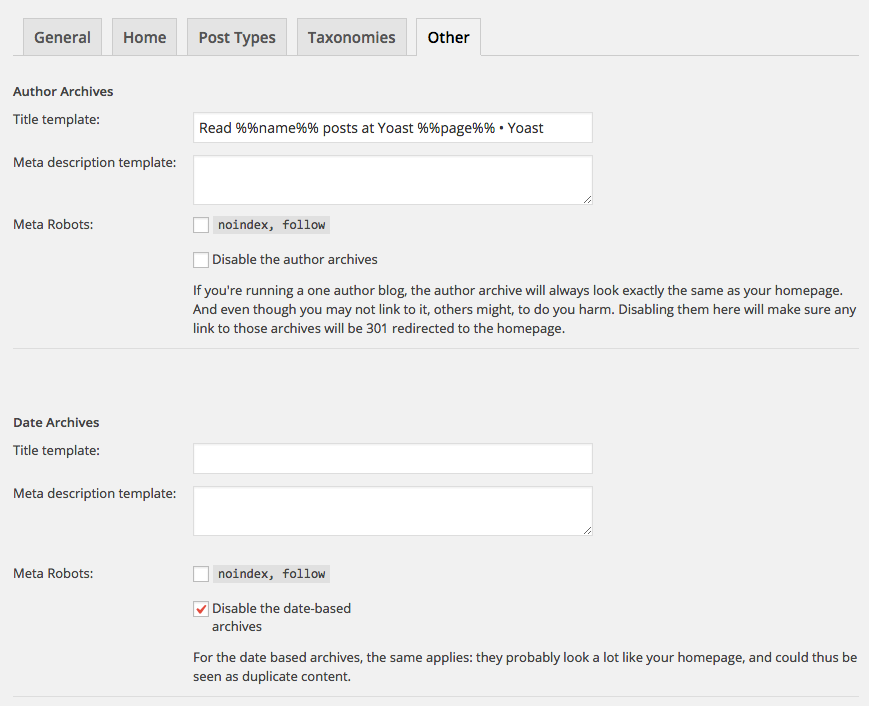The image size is (869, 706).
Task: Click the Date Archives noindex, follow label
Action: pyautogui.click(x=272, y=574)
